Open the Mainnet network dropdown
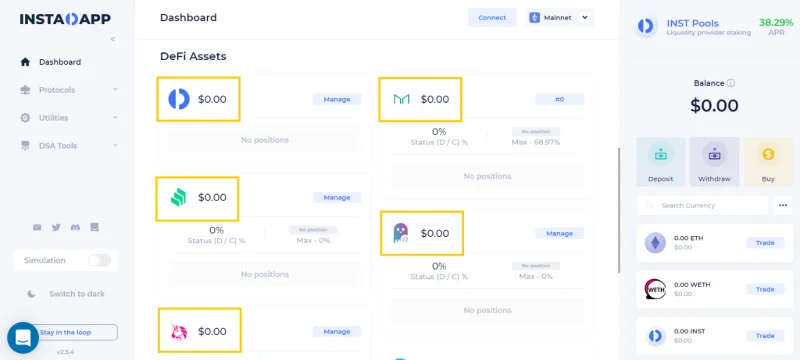 pyautogui.click(x=559, y=18)
